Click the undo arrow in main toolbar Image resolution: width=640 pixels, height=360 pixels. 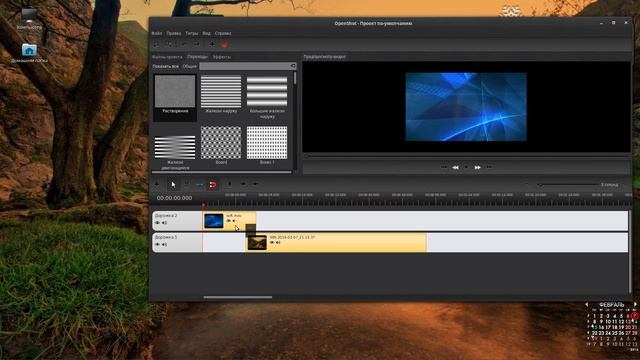(x=184, y=44)
